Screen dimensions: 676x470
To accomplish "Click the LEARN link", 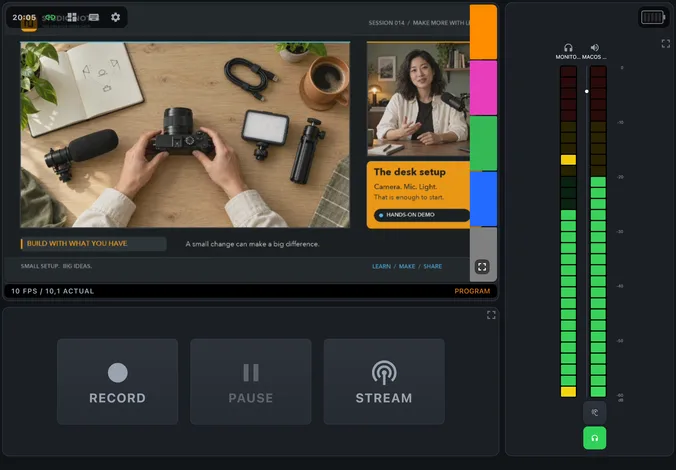I will click(x=382, y=266).
